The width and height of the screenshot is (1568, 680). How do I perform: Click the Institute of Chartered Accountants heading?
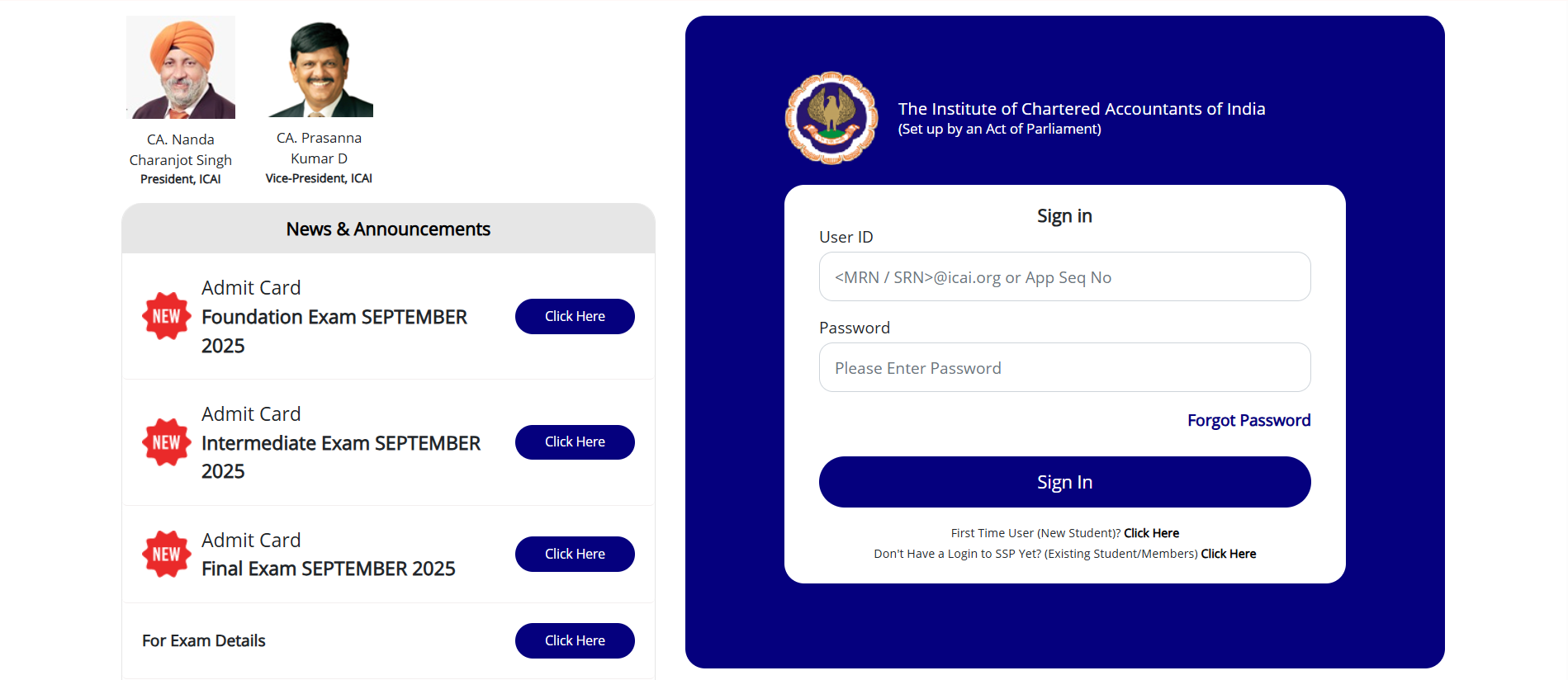click(1082, 108)
